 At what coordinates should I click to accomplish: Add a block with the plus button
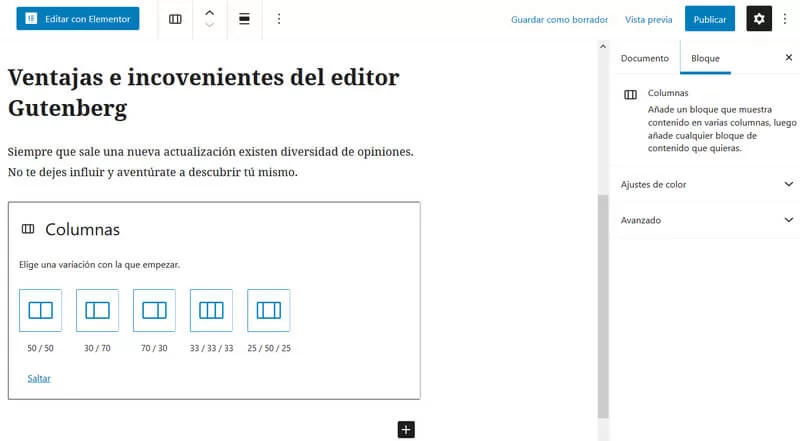click(406, 430)
